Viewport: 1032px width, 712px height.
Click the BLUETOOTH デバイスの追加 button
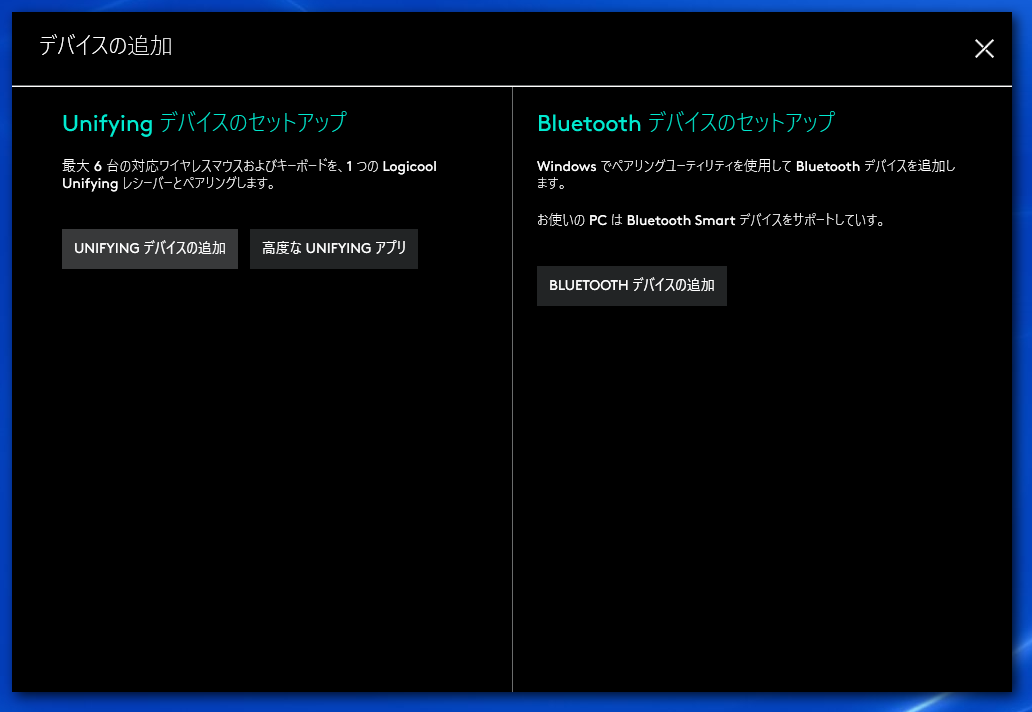tap(631, 286)
